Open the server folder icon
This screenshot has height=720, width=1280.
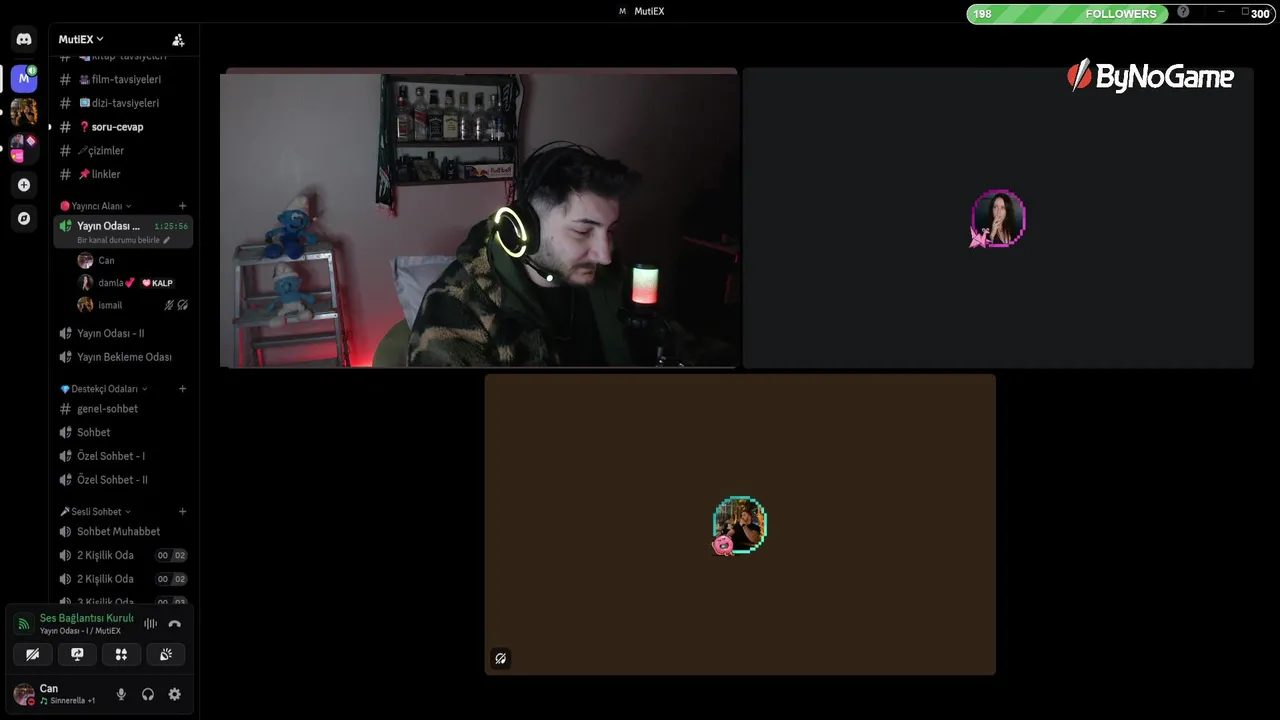click(24, 148)
